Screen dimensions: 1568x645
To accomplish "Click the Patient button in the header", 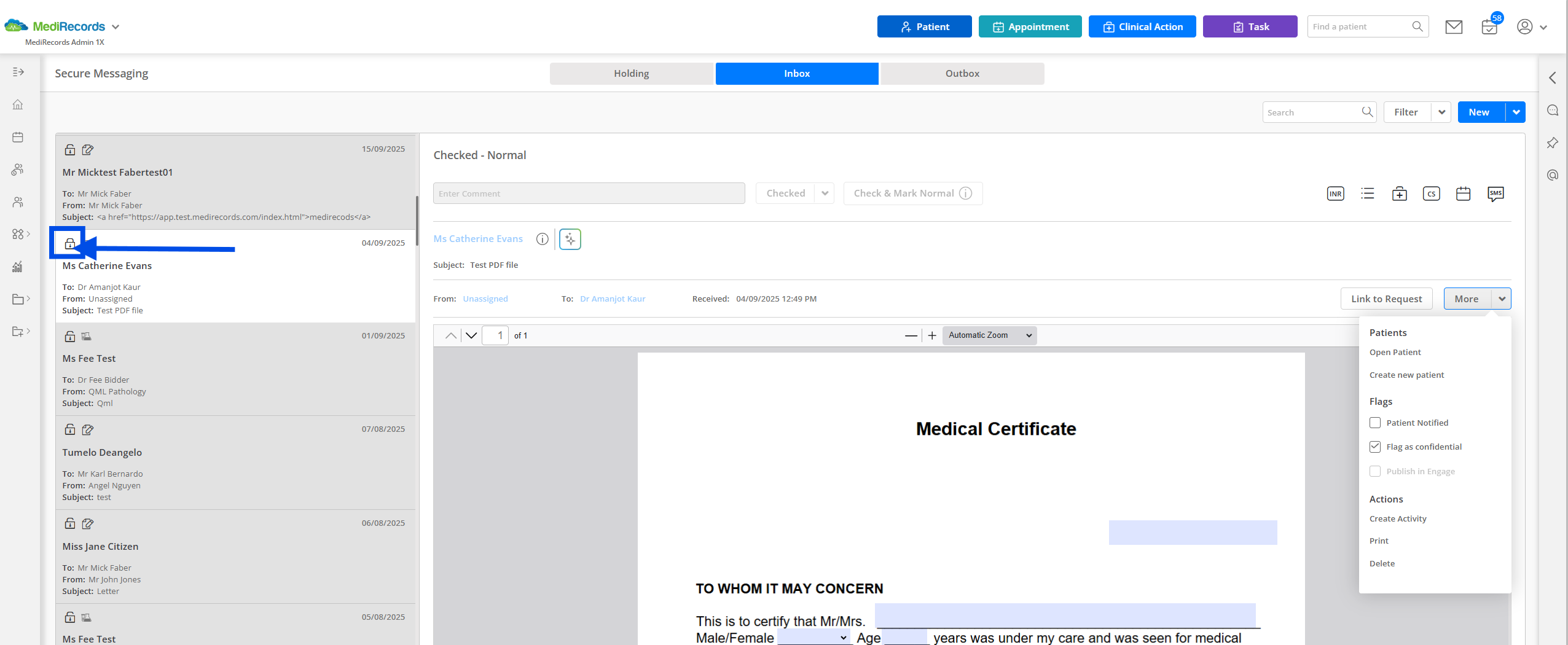I will coord(924,26).
